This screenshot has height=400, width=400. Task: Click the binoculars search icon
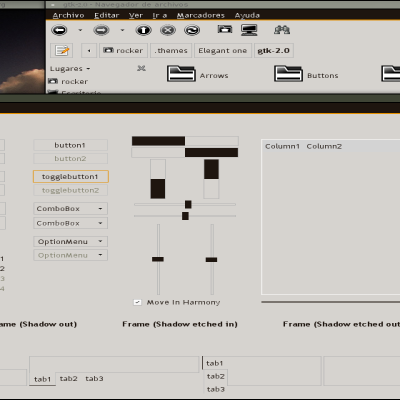pos(282,30)
